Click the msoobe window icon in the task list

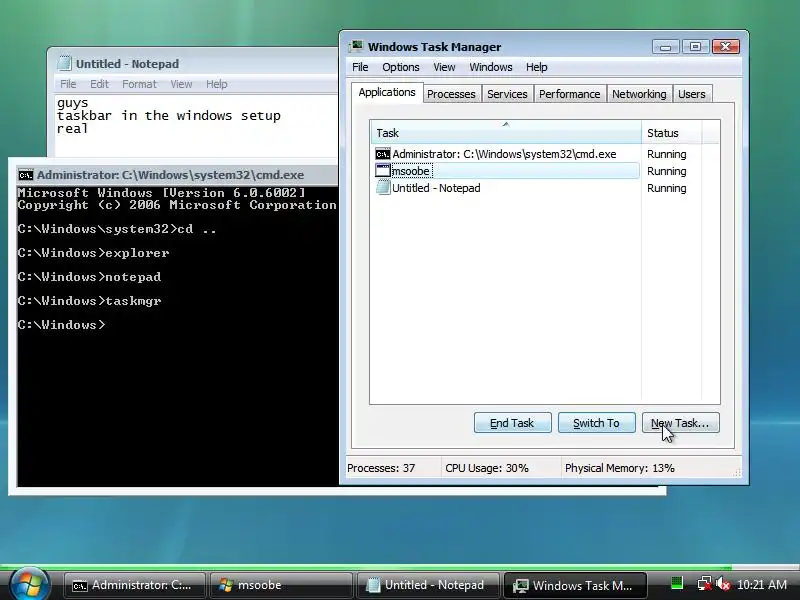pos(382,171)
